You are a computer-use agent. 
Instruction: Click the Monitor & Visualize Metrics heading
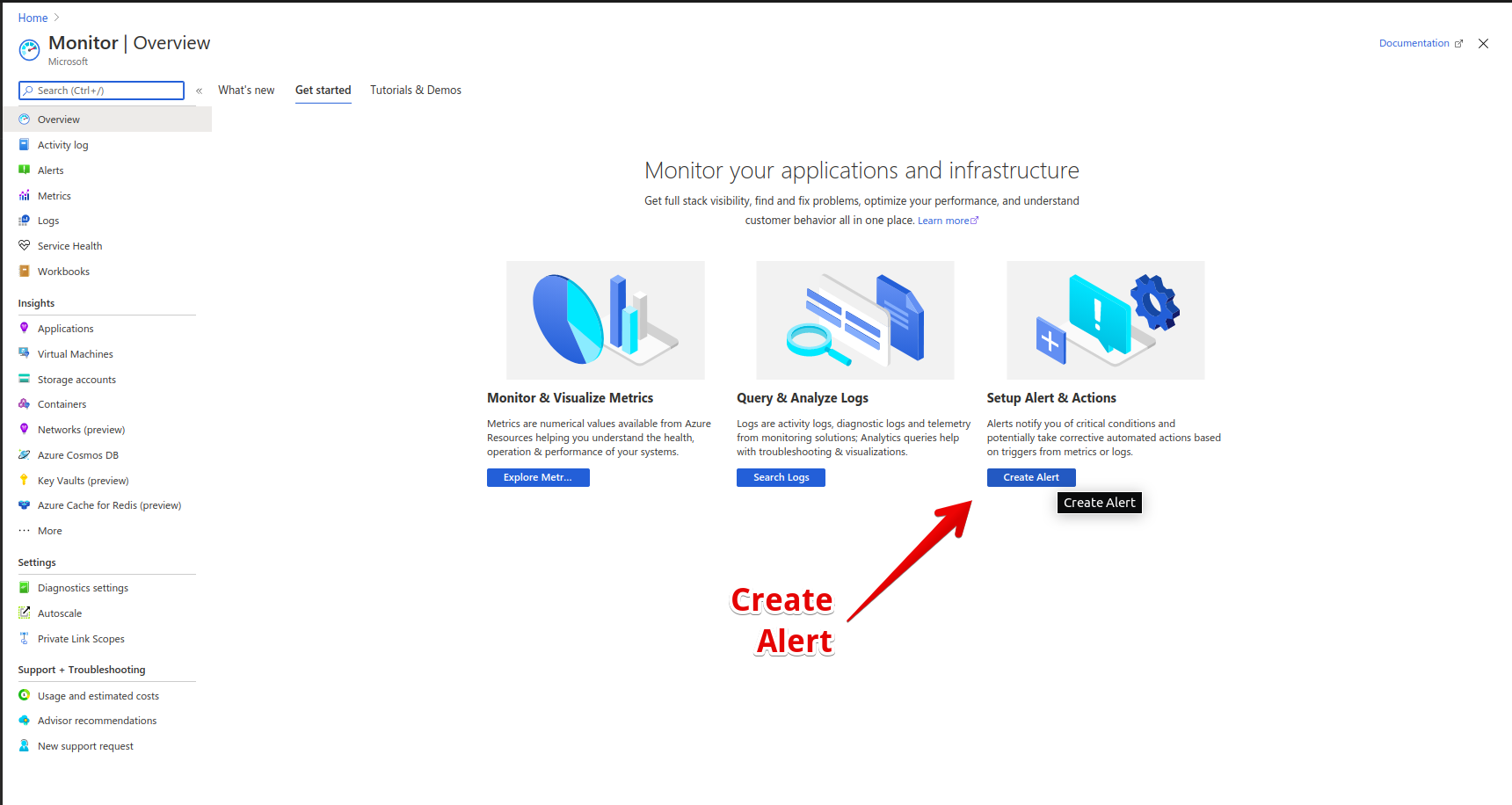[571, 398]
